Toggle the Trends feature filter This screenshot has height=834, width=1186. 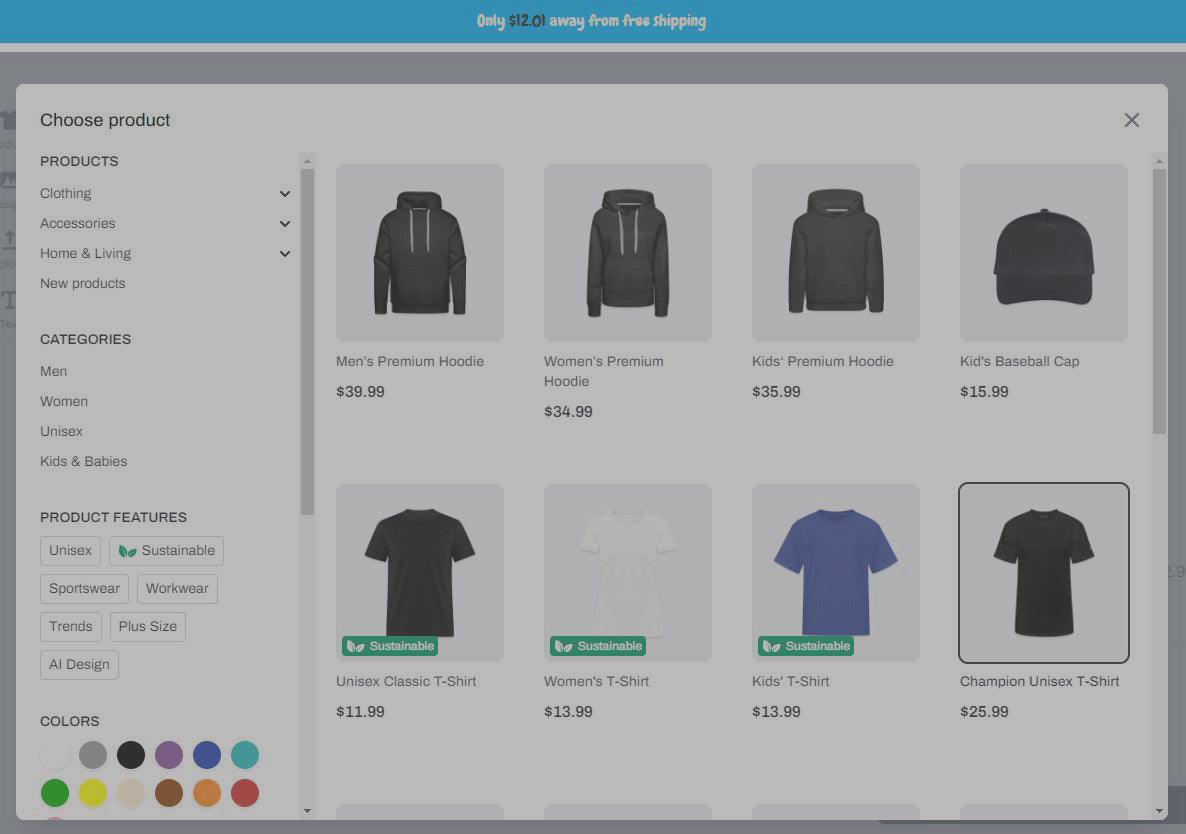(70, 626)
